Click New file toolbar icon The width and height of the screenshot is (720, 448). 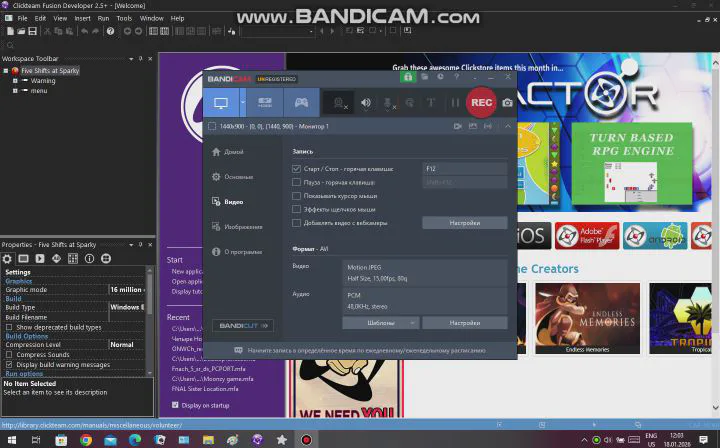10,31
